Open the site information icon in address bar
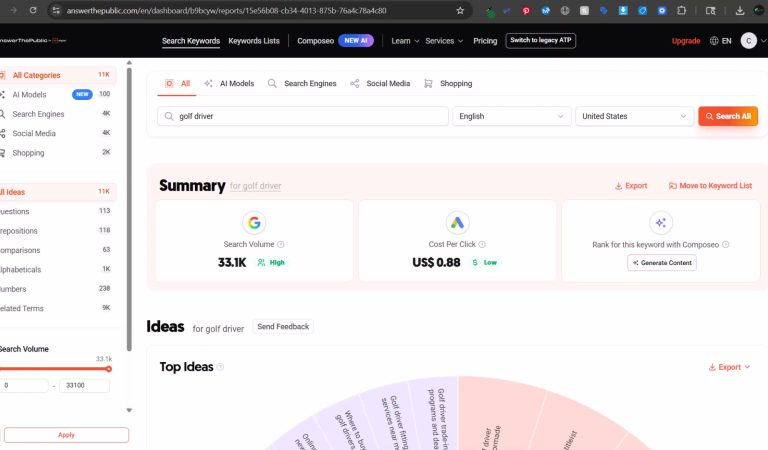The image size is (768, 450). point(56,10)
